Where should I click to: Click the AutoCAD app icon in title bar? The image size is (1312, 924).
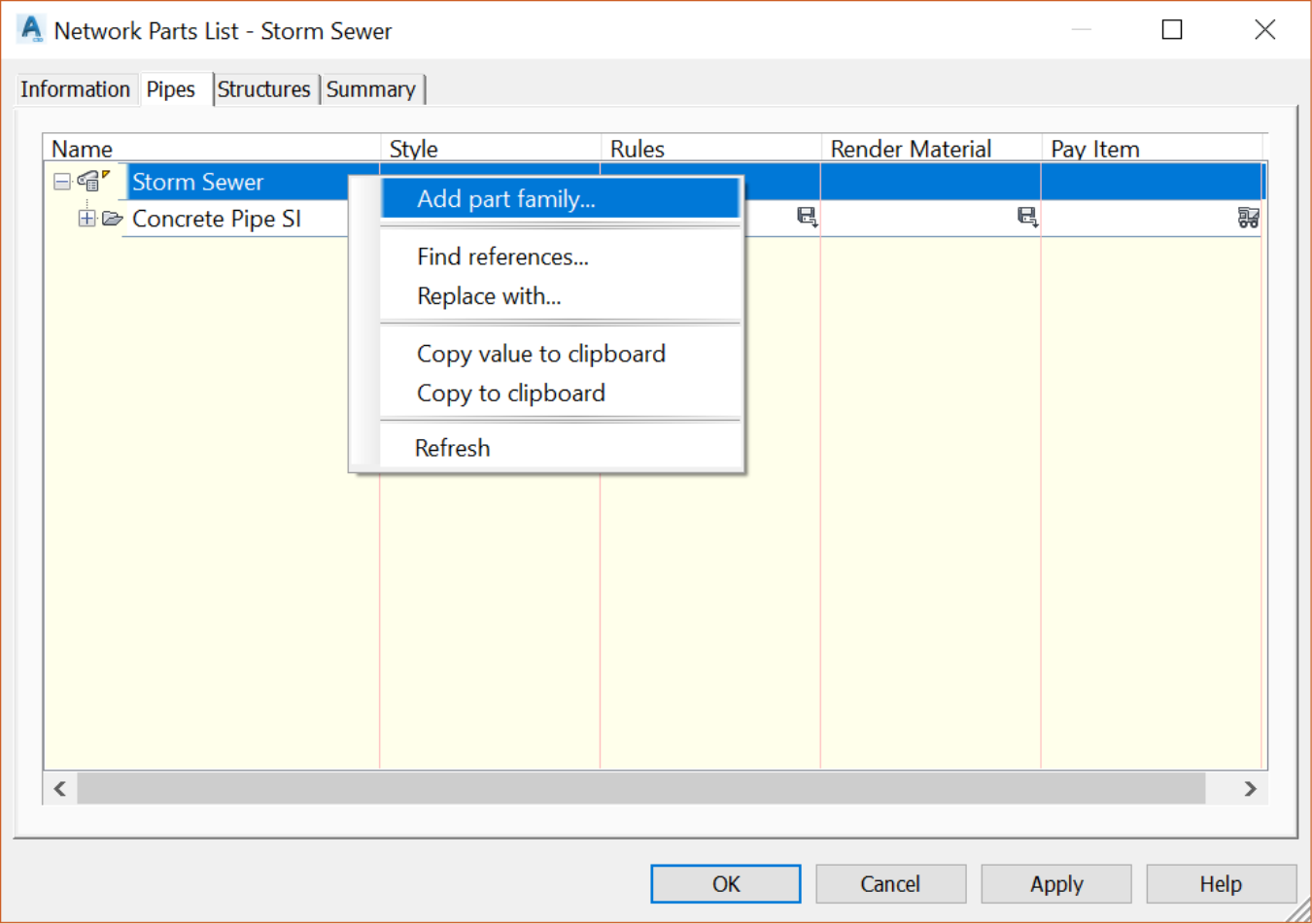[31, 29]
